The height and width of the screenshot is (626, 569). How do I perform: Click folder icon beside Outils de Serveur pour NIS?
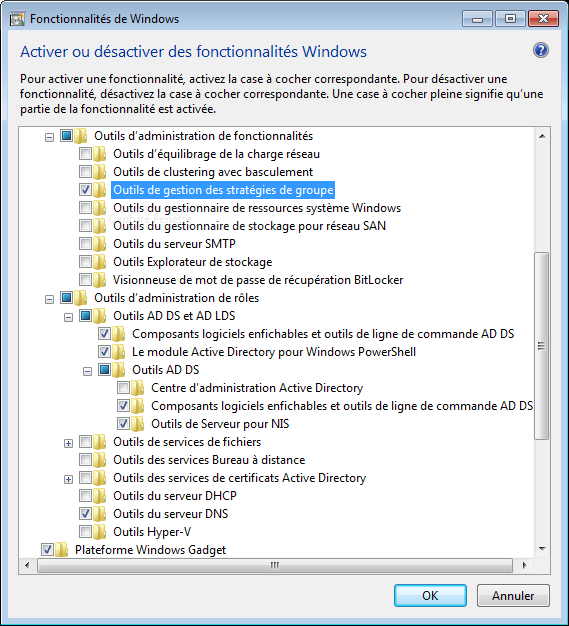tap(138, 424)
